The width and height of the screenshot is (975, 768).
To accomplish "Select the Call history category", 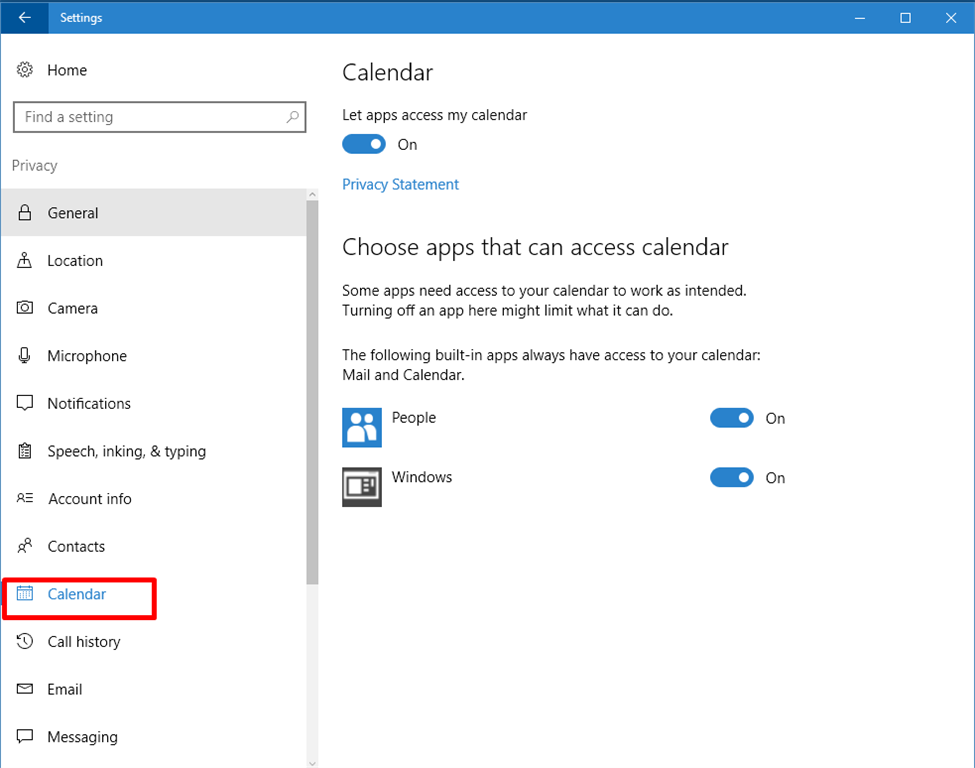I will 83,642.
